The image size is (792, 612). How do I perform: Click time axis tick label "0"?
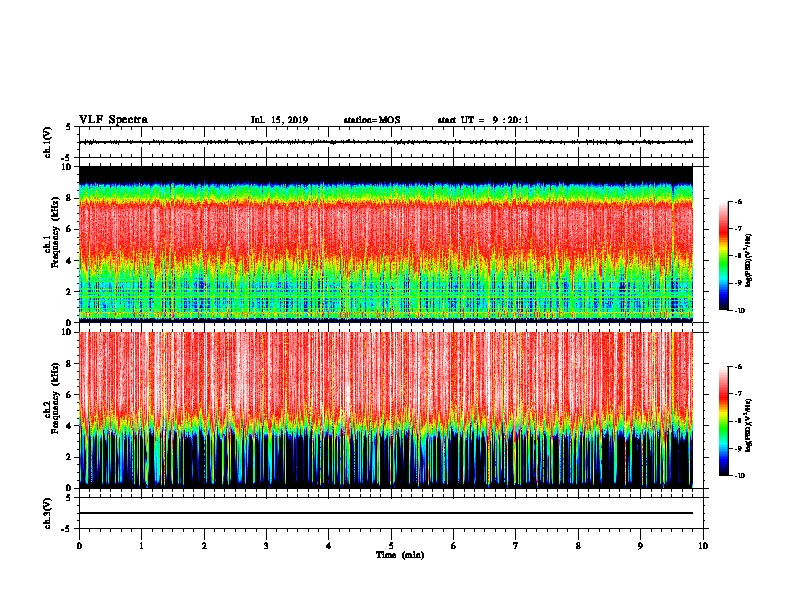point(79,546)
